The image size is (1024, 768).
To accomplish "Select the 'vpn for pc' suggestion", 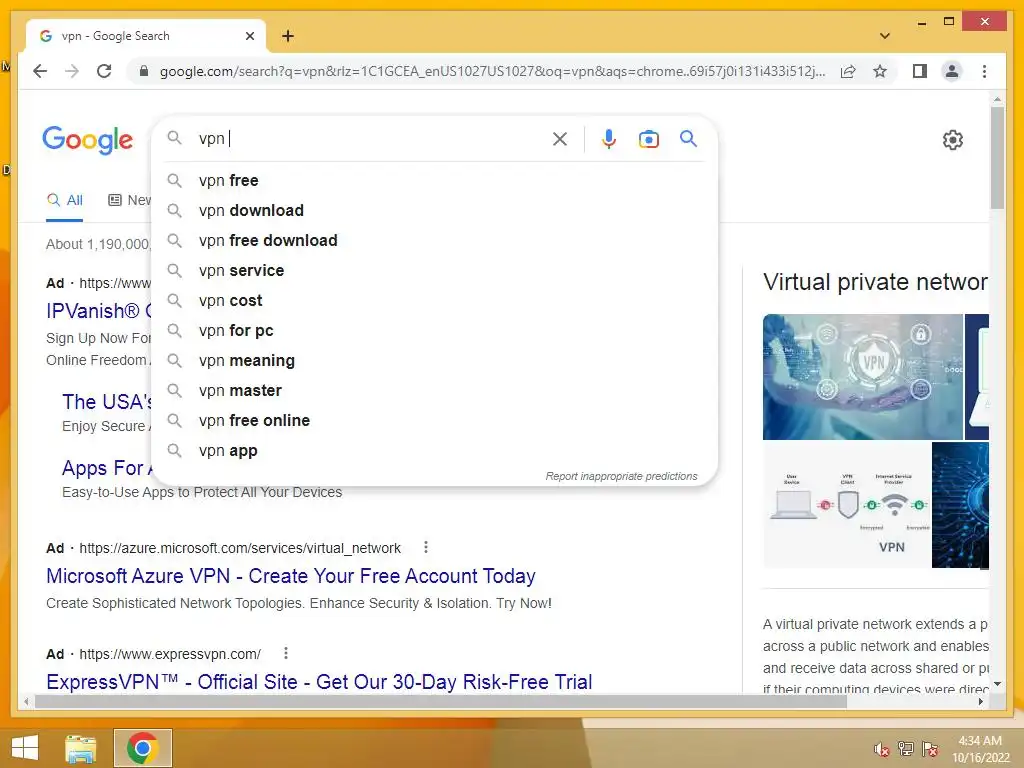I will point(434,330).
